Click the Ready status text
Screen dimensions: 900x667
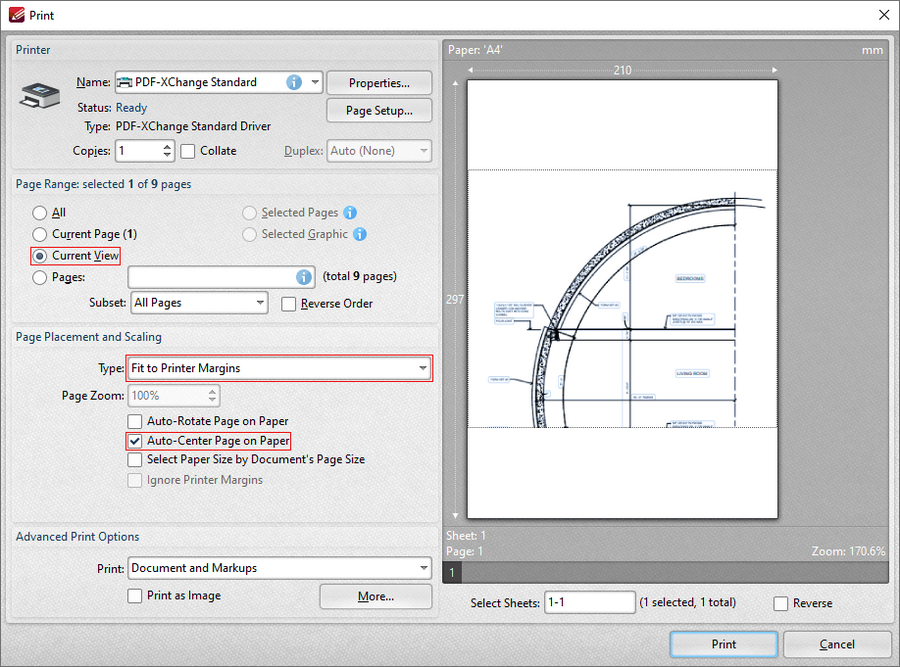(131, 108)
